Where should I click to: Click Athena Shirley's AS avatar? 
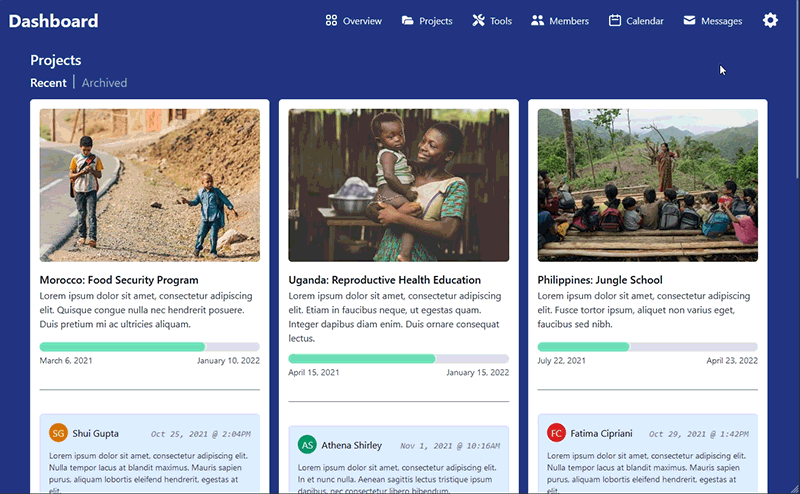click(307, 445)
